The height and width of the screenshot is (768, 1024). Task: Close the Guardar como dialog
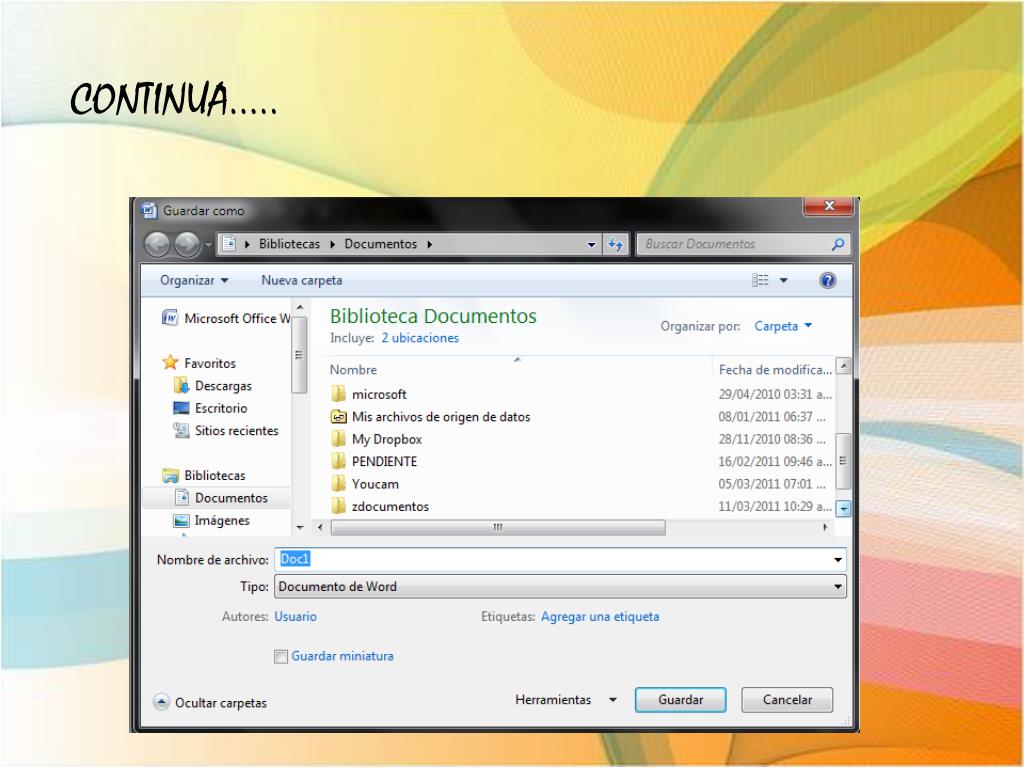[828, 206]
